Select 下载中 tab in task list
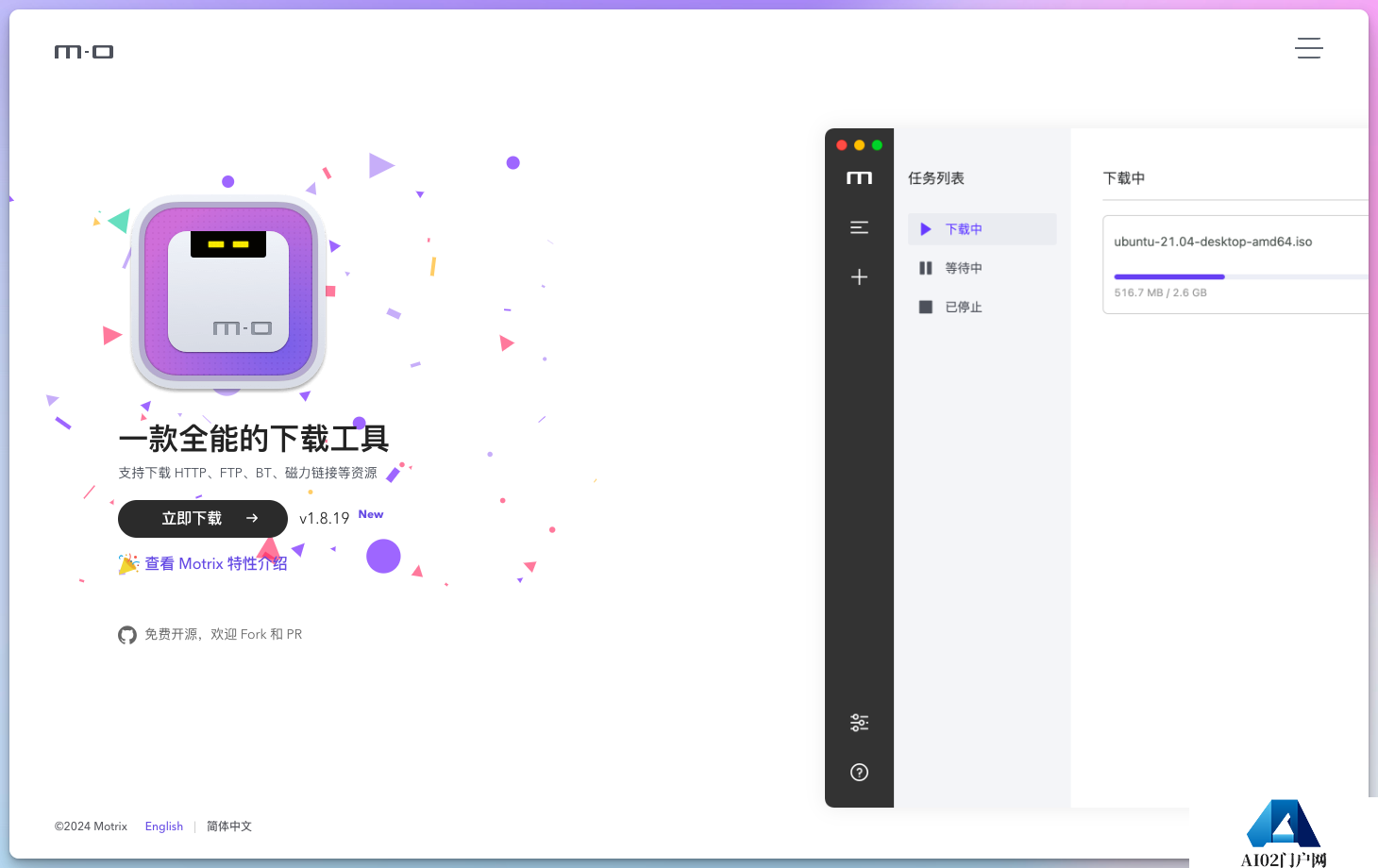This screenshot has height=868, width=1378. click(983, 229)
